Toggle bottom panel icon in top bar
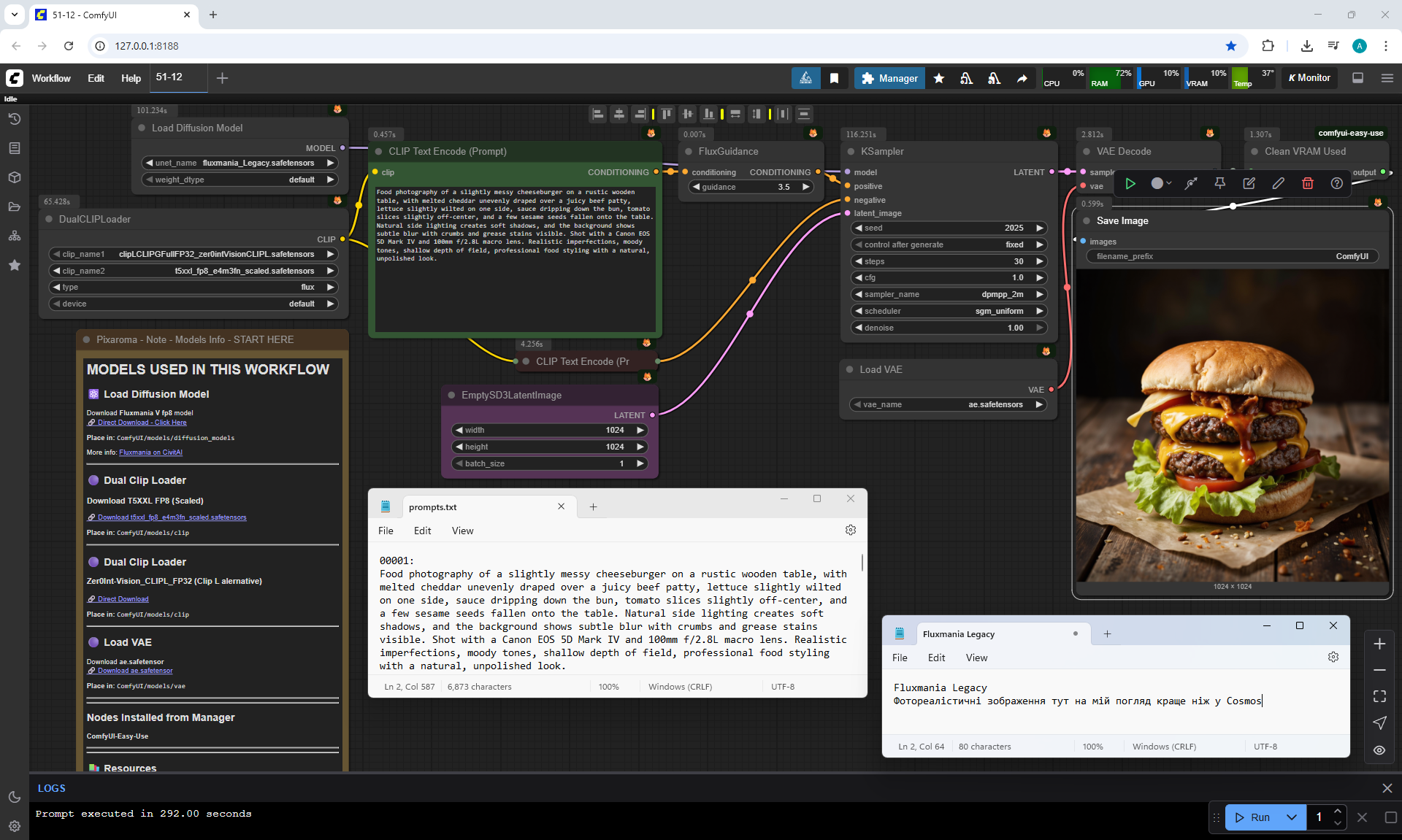1402x840 pixels. (1357, 78)
